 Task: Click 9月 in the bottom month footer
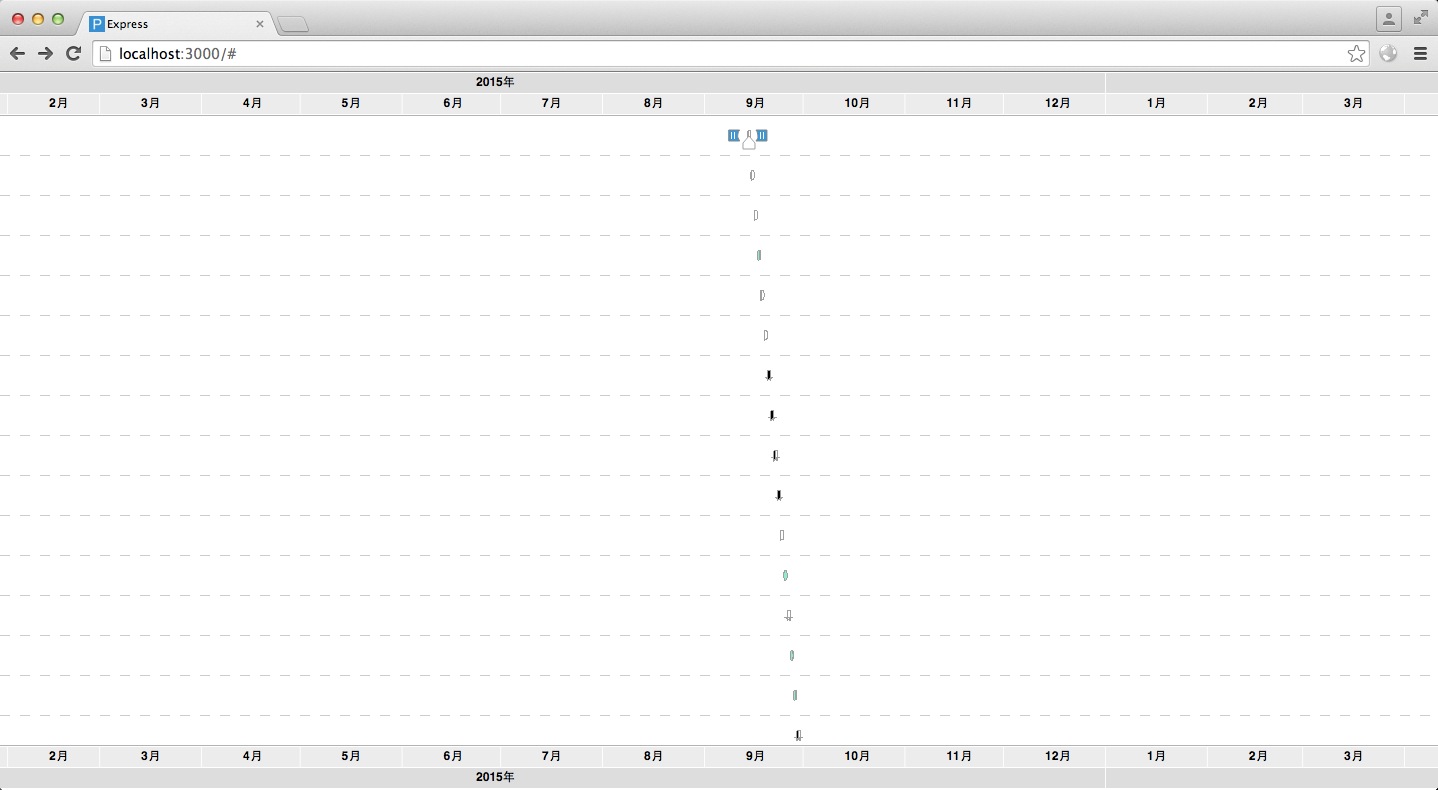pos(755,756)
